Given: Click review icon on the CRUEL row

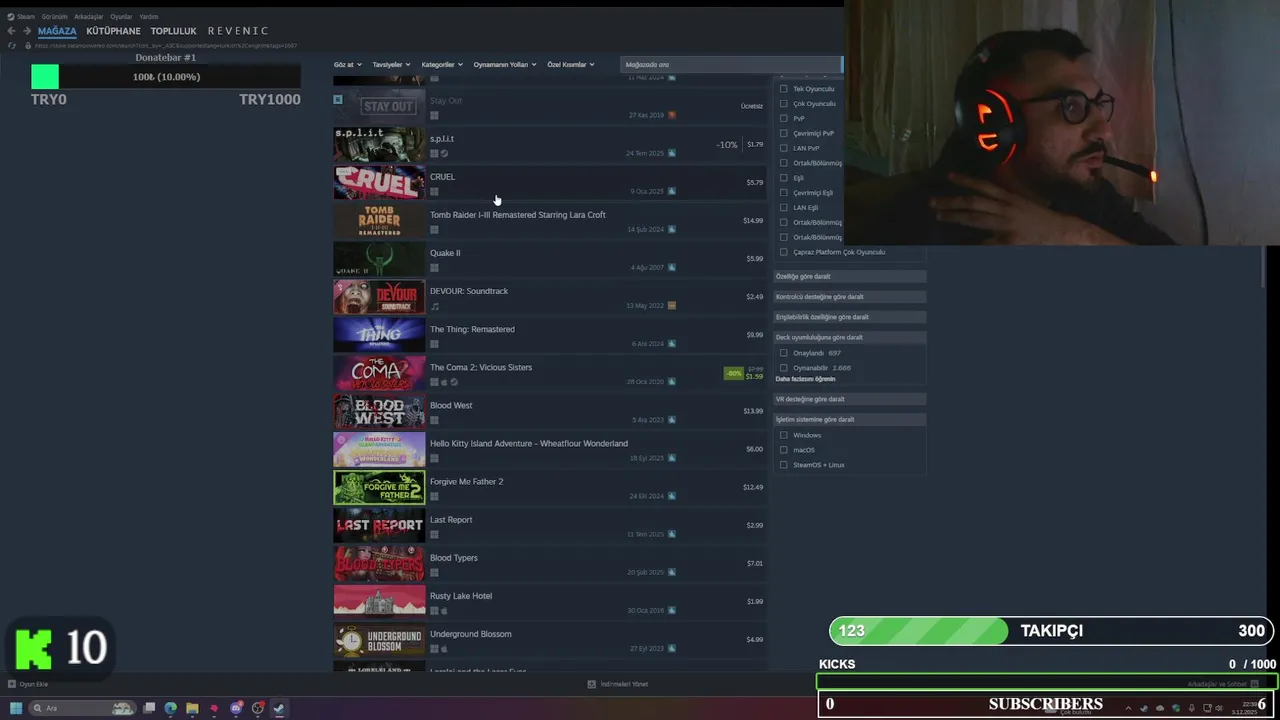Looking at the screenshot, I should click(x=672, y=191).
